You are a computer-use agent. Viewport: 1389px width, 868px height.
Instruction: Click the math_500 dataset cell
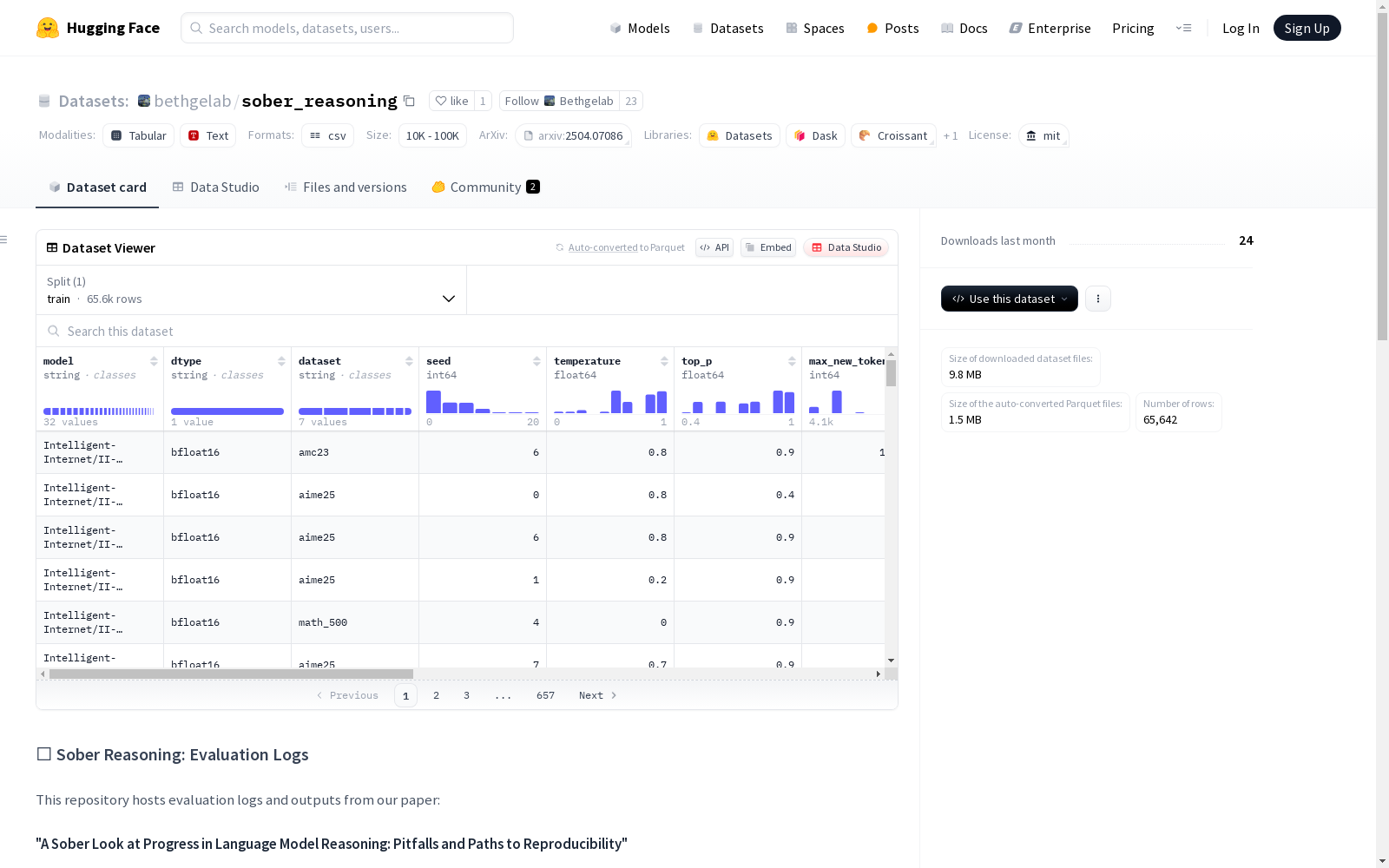click(355, 622)
